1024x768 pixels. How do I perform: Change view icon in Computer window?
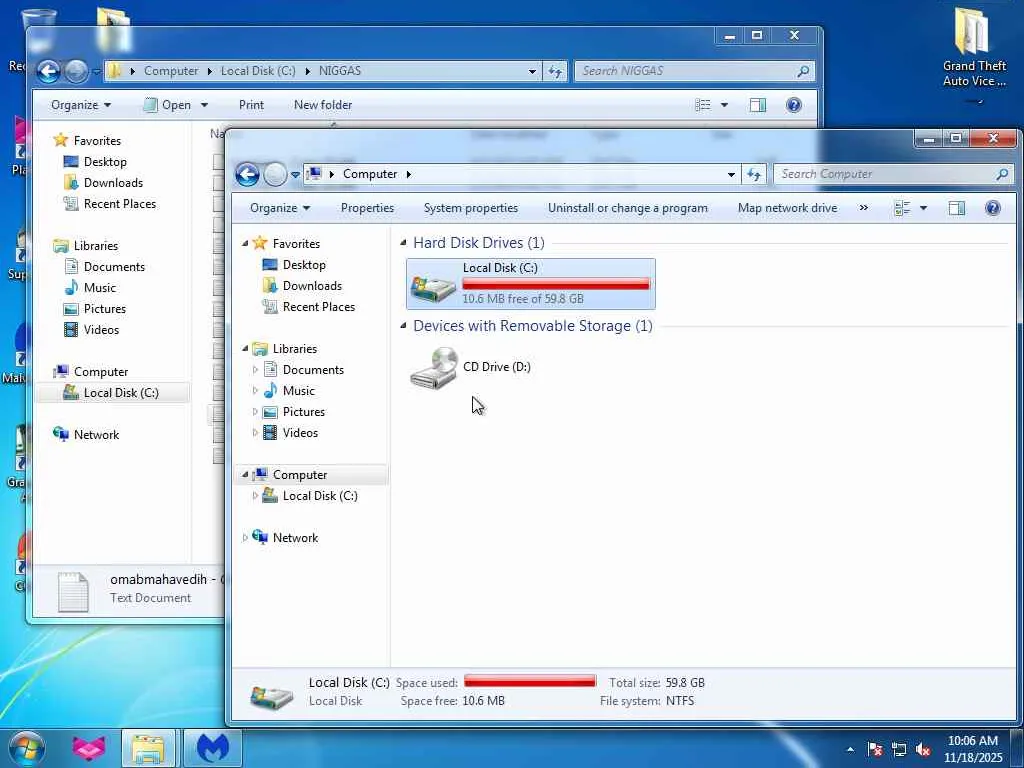click(x=902, y=208)
